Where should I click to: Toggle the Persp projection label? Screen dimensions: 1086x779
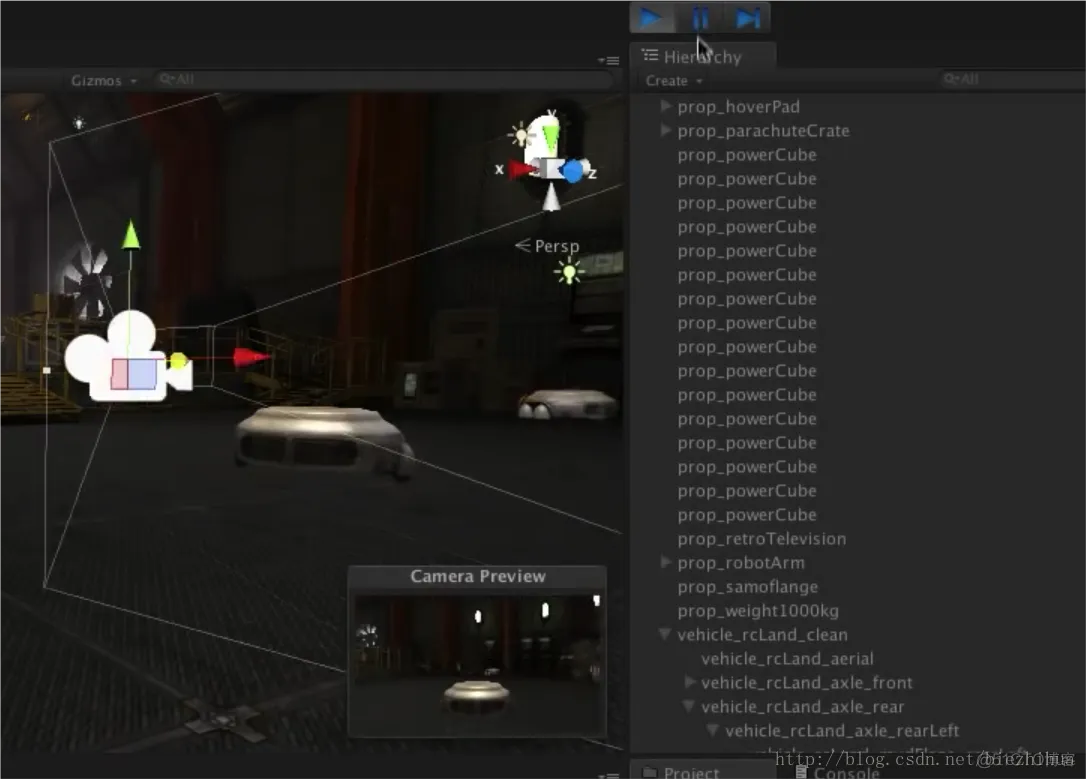548,246
